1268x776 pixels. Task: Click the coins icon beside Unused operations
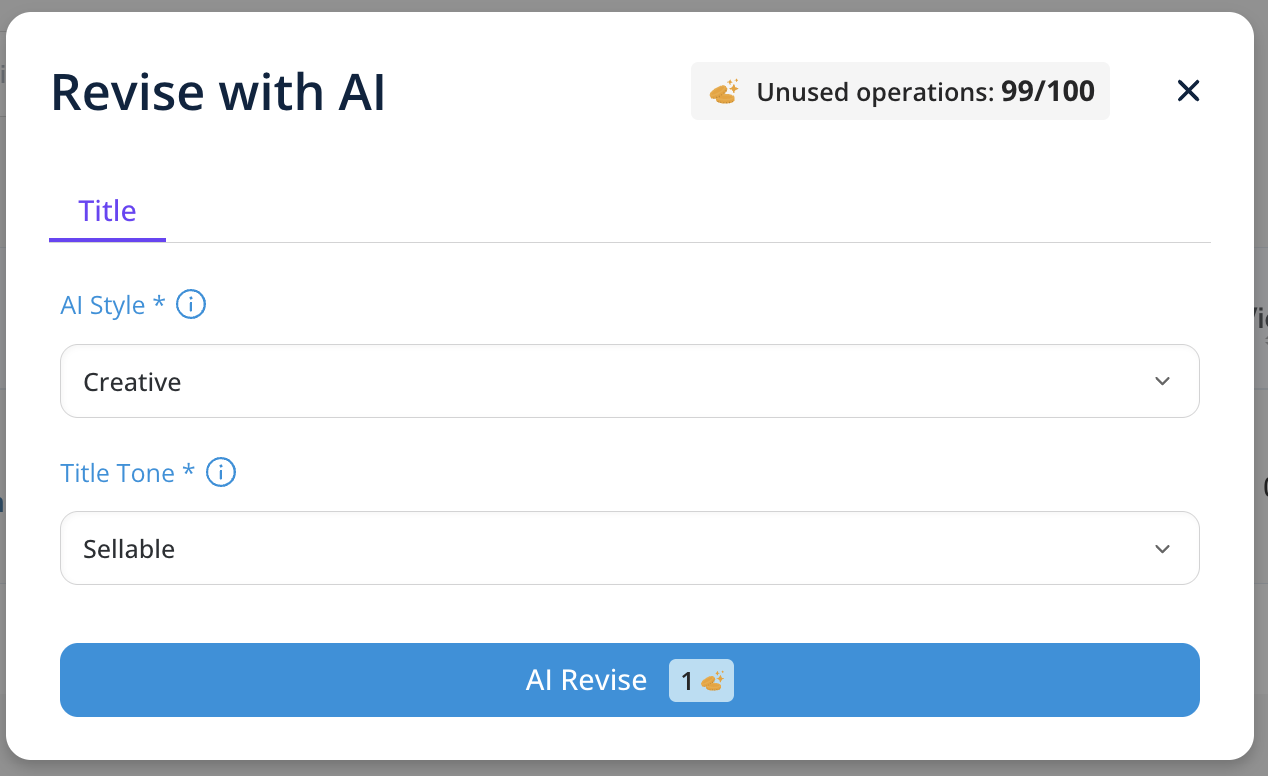coord(724,92)
